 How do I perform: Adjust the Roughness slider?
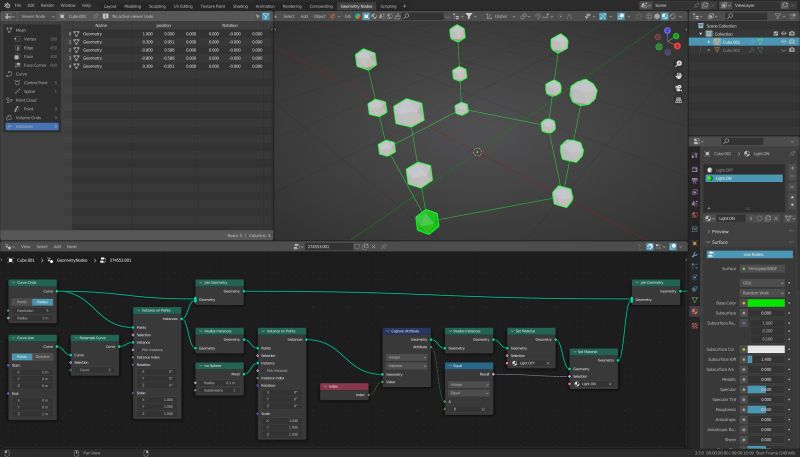pyautogui.click(x=766, y=410)
